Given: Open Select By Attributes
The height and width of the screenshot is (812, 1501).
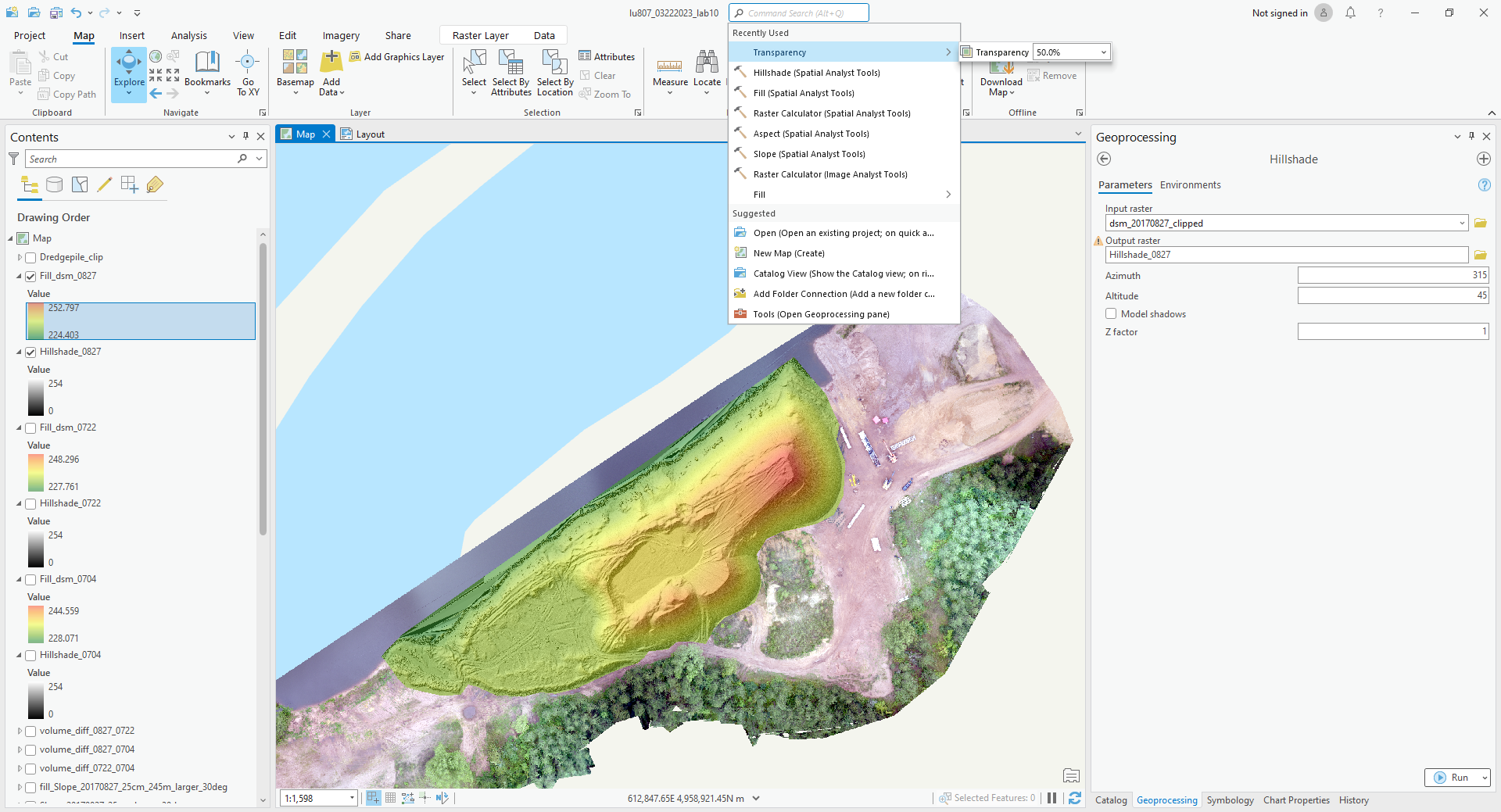Looking at the screenshot, I should coord(511,73).
